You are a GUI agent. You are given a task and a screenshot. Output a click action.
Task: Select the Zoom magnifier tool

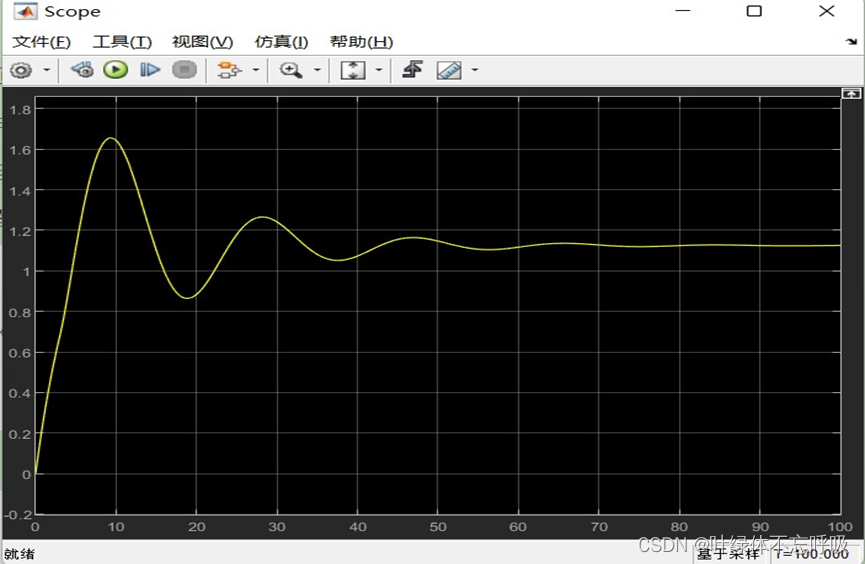(291, 70)
